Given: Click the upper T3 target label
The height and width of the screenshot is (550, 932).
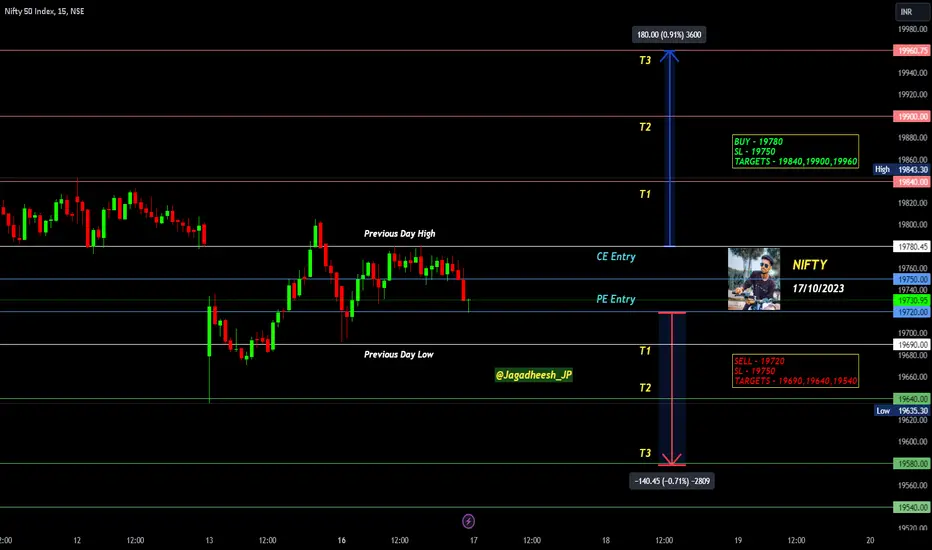Looking at the screenshot, I should click(x=645, y=60).
